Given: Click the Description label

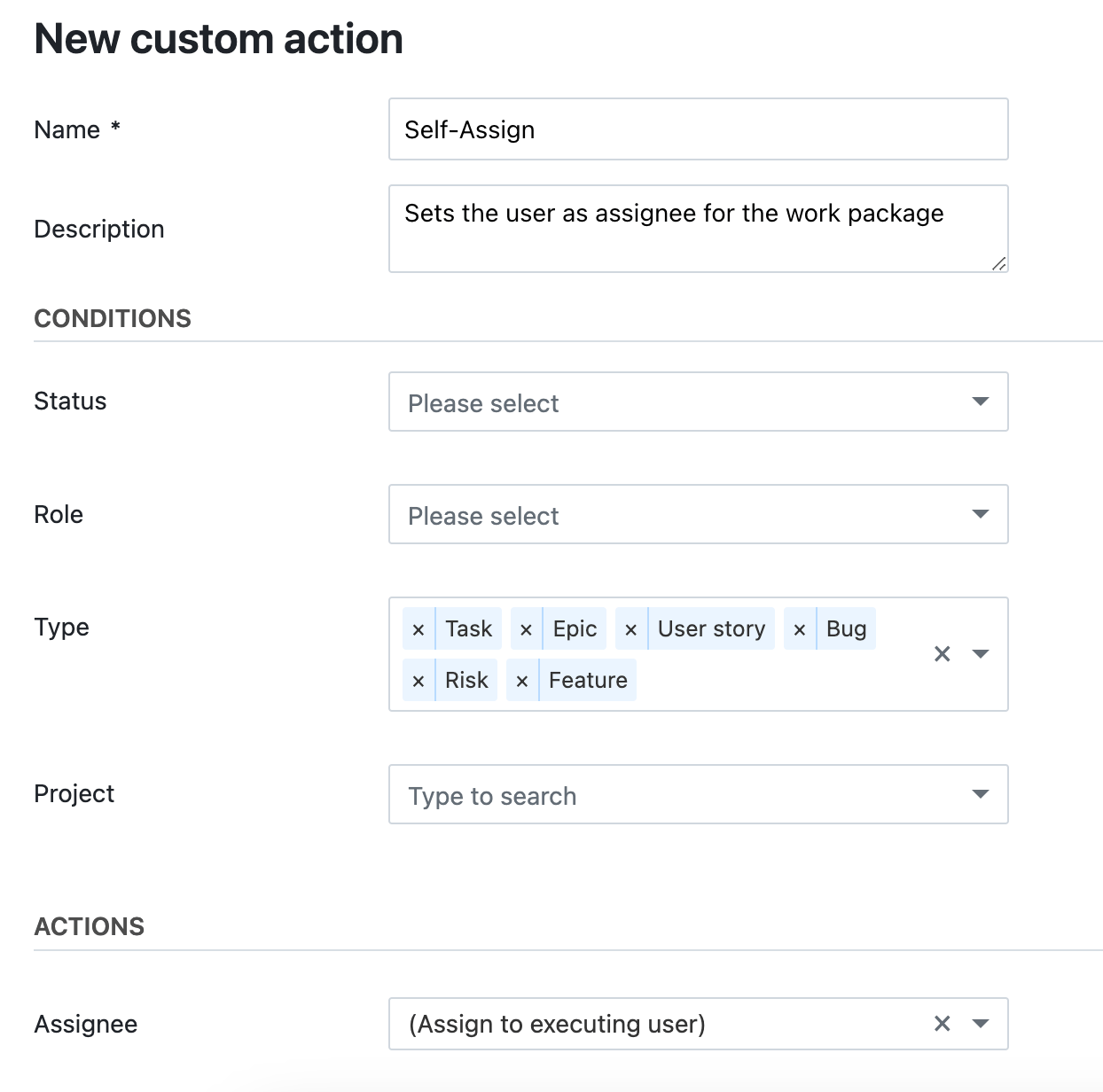Looking at the screenshot, I should click(x=99, y=229).
